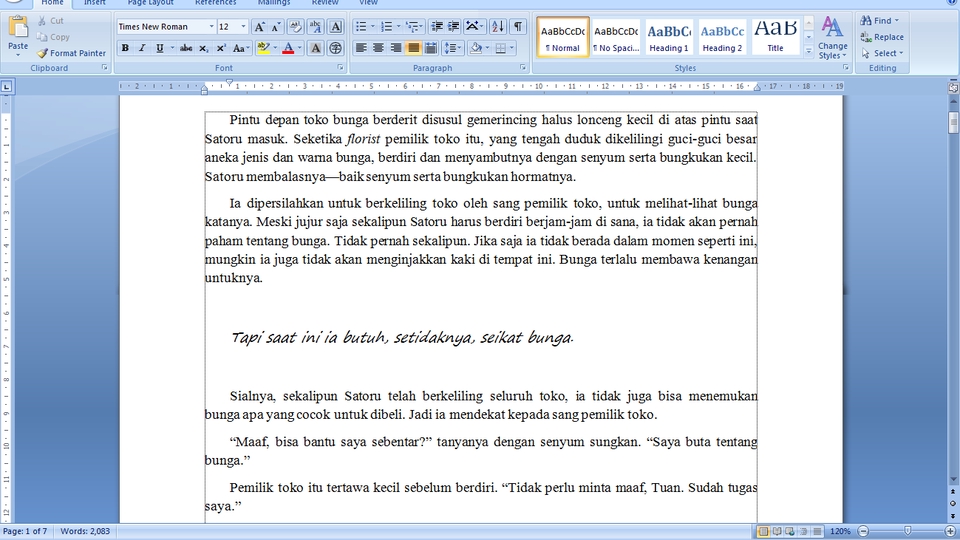Click the distributed alignment icon
Screen dimensions: 960x540
[x=431, y=48]
